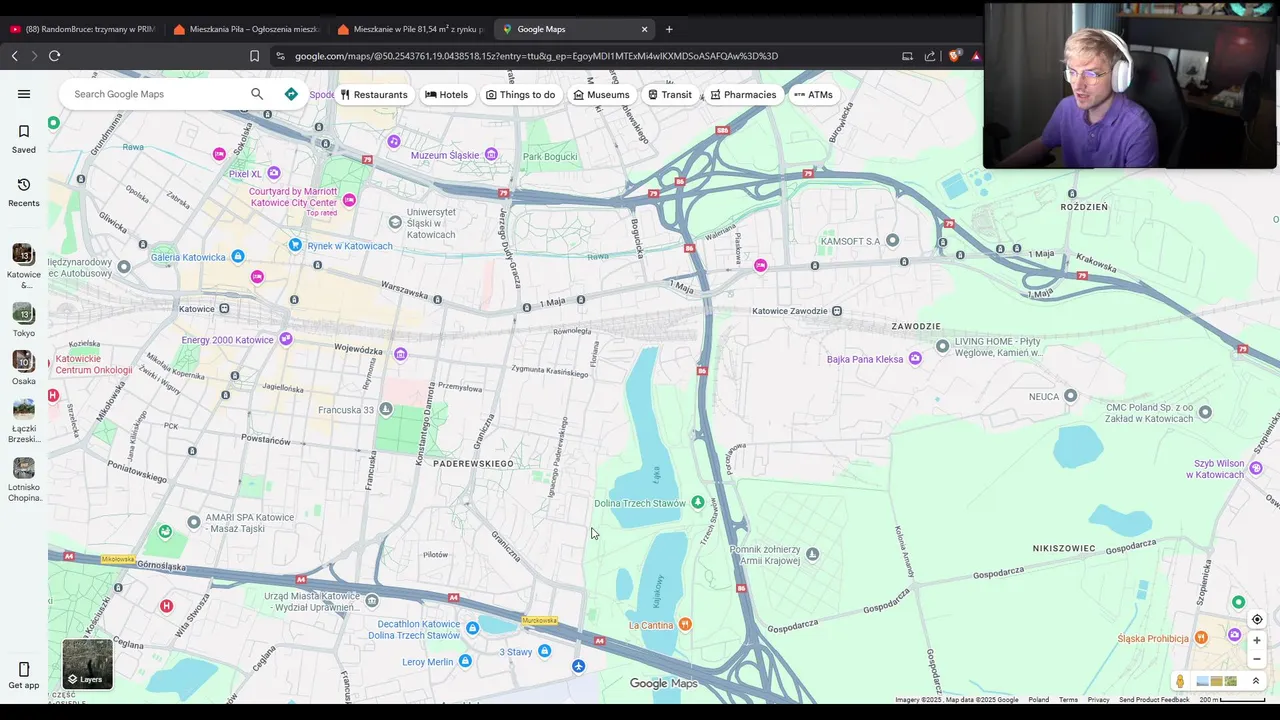Screen dimensions: 1280x720
Task: Select Pomnik żołnierzy Armii Krajowej marker
Action: coord(813,554)
